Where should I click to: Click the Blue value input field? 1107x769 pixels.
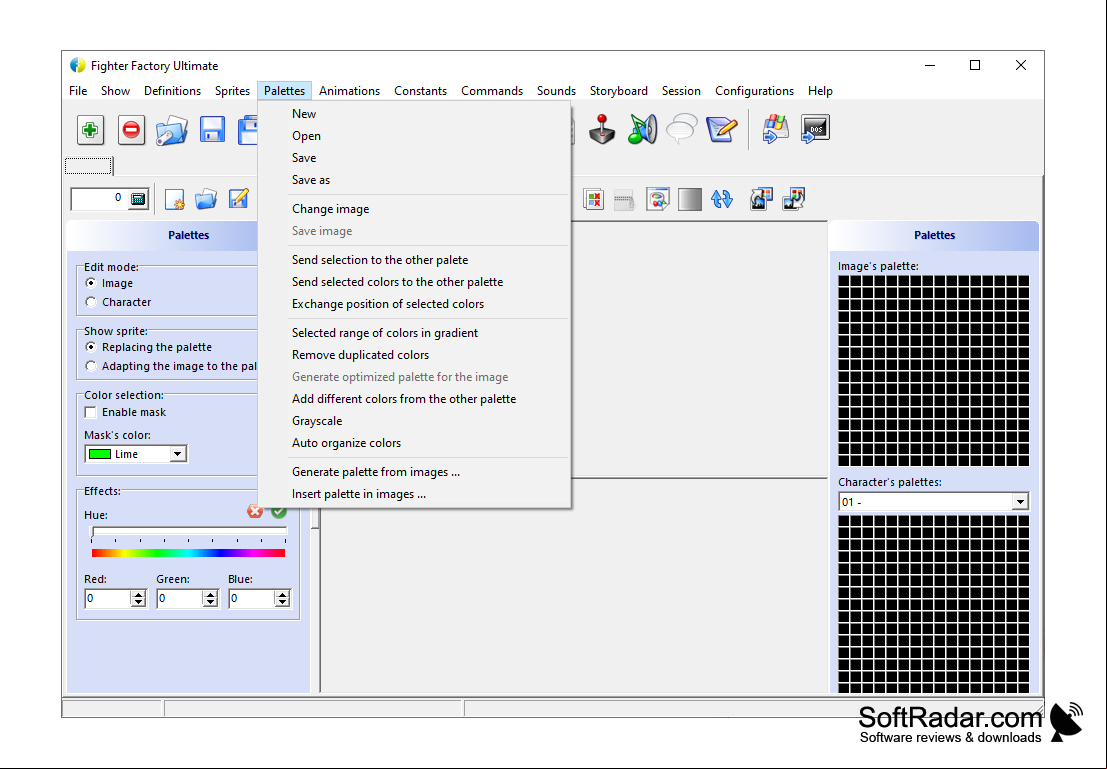[251, 599]
